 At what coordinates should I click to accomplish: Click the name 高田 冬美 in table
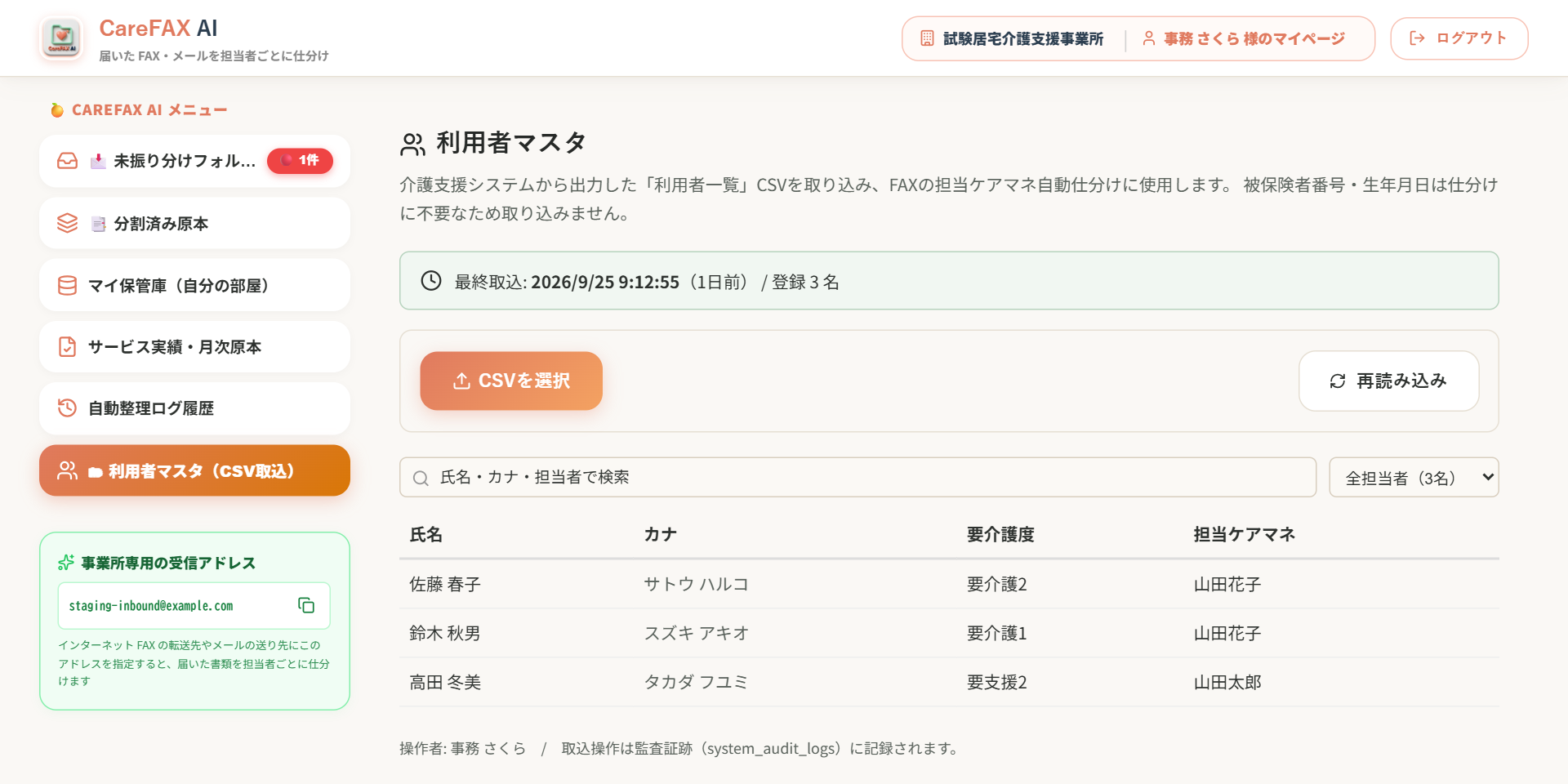445,682
